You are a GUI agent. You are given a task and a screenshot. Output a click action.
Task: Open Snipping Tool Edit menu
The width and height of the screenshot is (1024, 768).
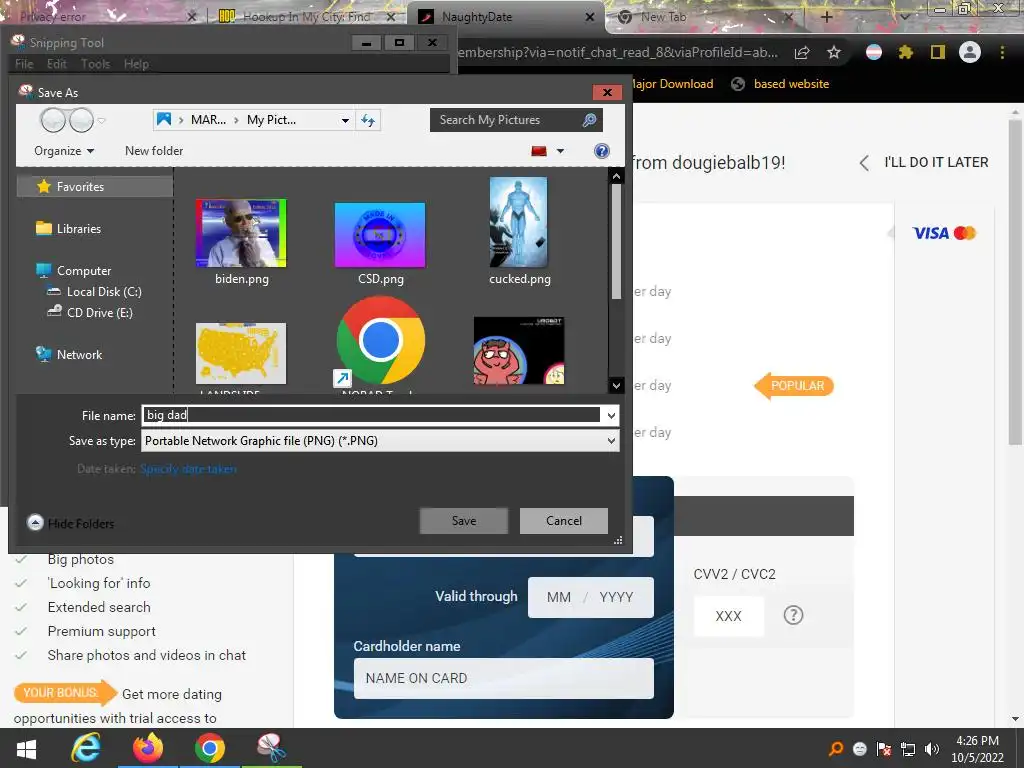pyautogui.click(x=57, y=64)
